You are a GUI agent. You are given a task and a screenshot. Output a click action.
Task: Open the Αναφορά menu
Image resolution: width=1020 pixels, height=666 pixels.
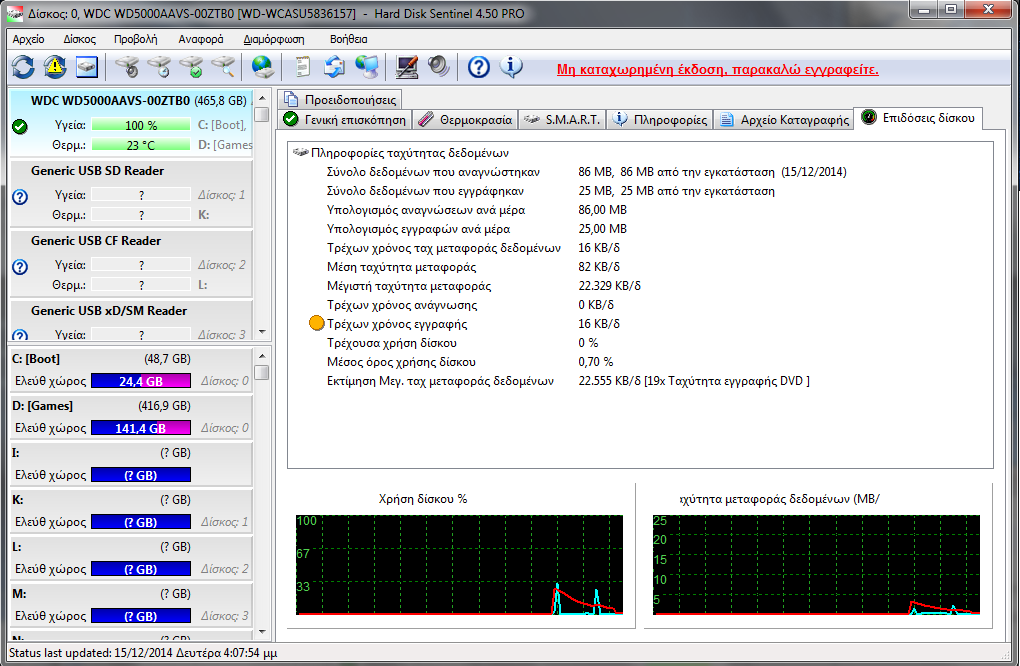[200, 39]
